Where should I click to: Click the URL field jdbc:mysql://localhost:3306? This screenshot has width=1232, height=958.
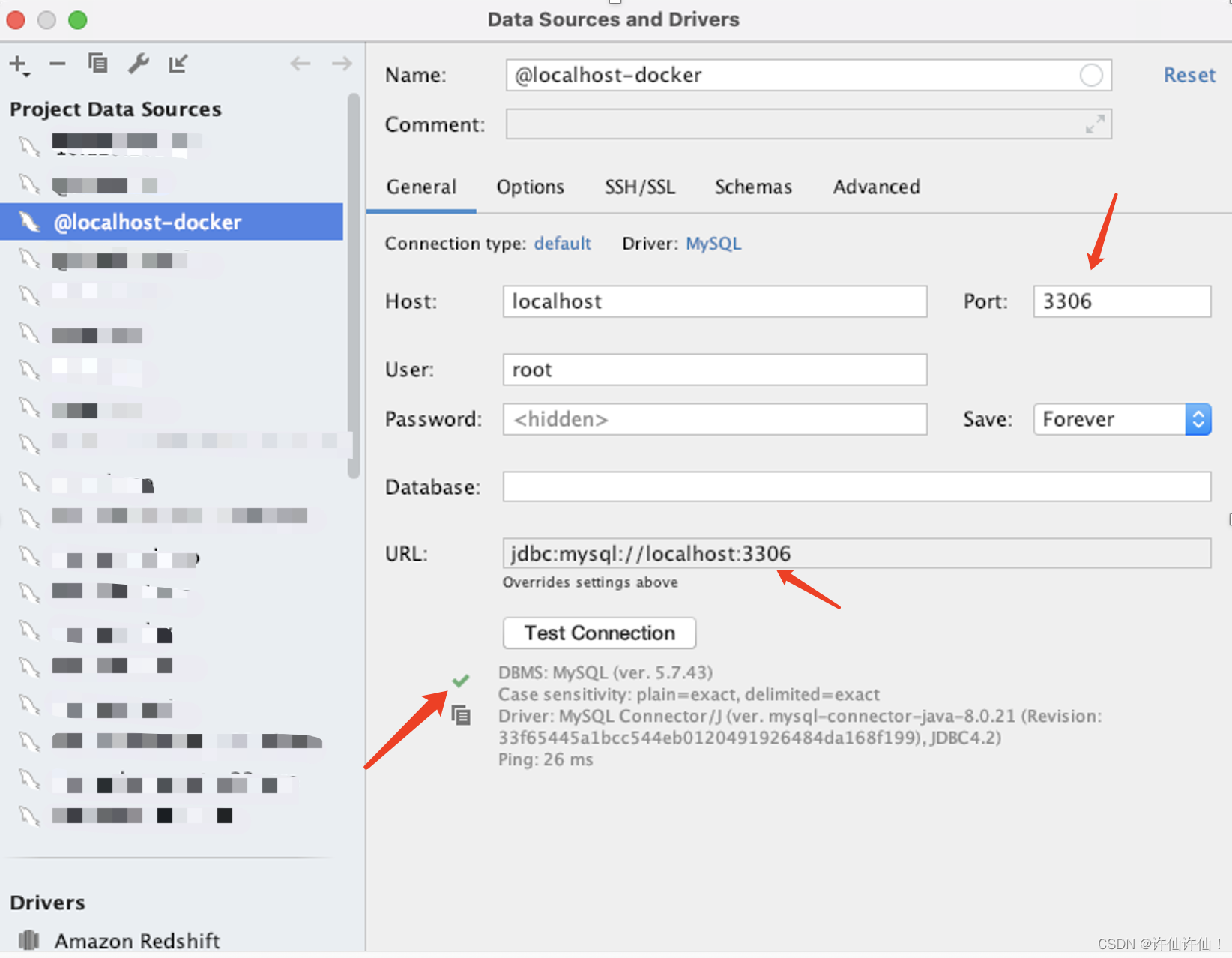[857, 553]
